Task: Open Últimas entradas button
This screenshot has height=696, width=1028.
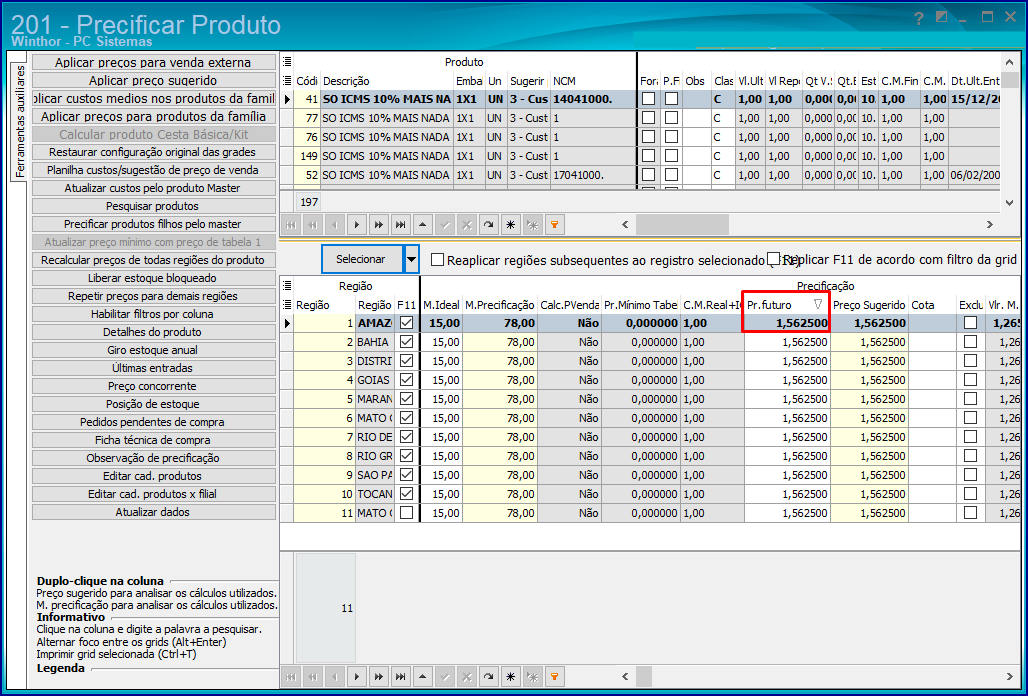Action: (x=153, y=368)
